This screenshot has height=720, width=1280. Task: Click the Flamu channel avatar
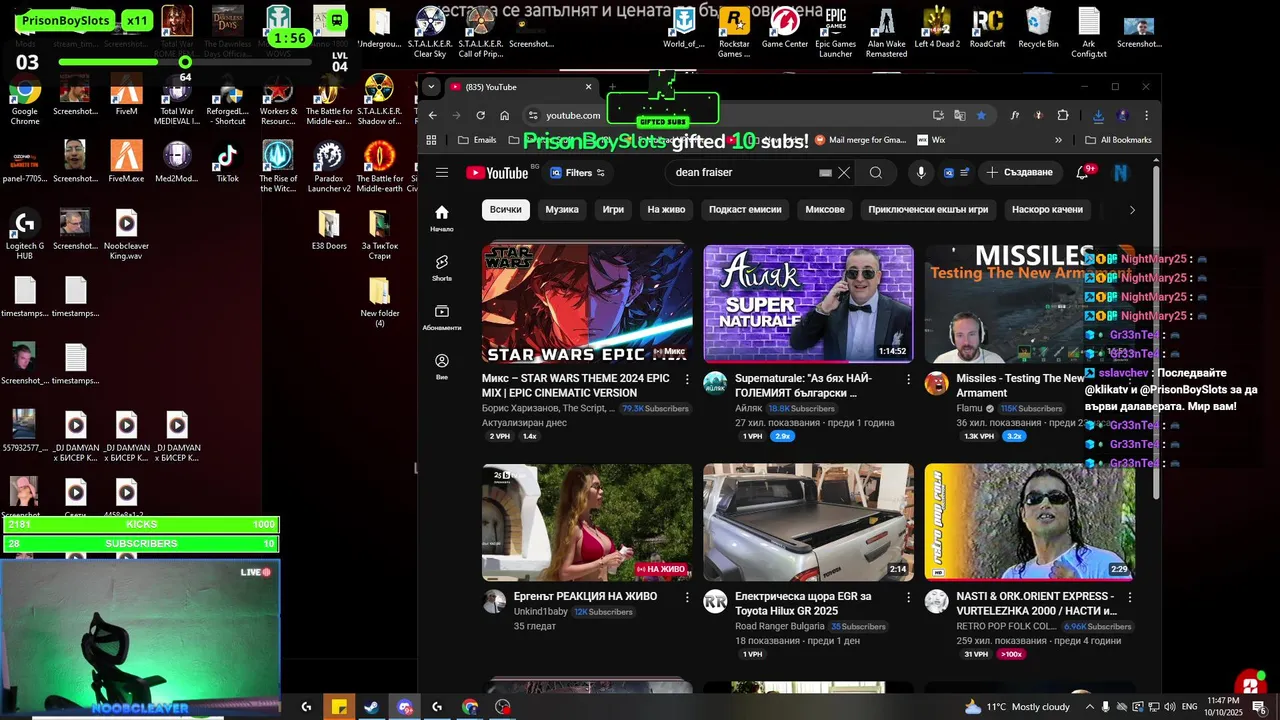tap(937, 384)
